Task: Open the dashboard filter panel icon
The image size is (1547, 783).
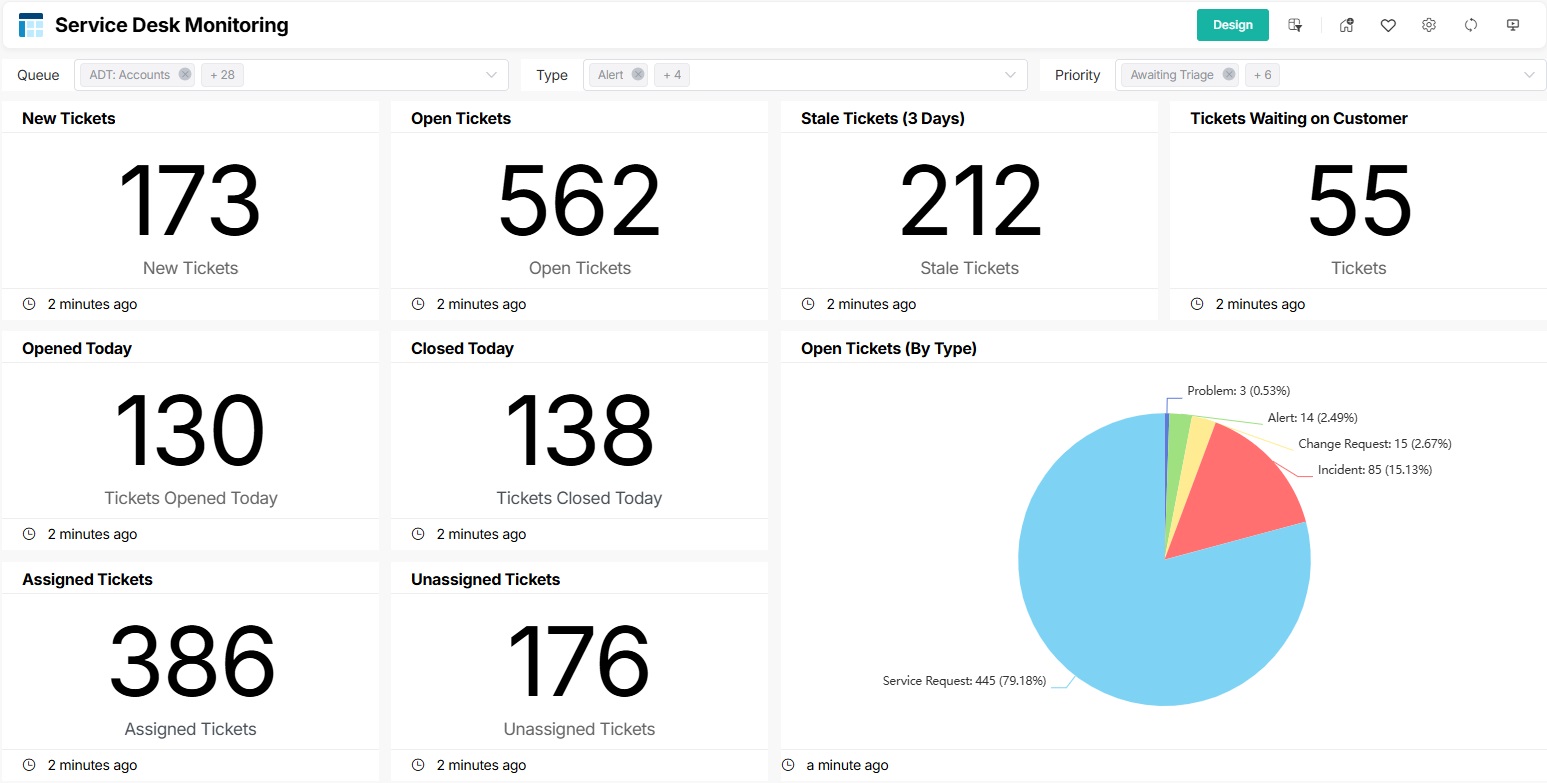Action: tap(1295, 24)
